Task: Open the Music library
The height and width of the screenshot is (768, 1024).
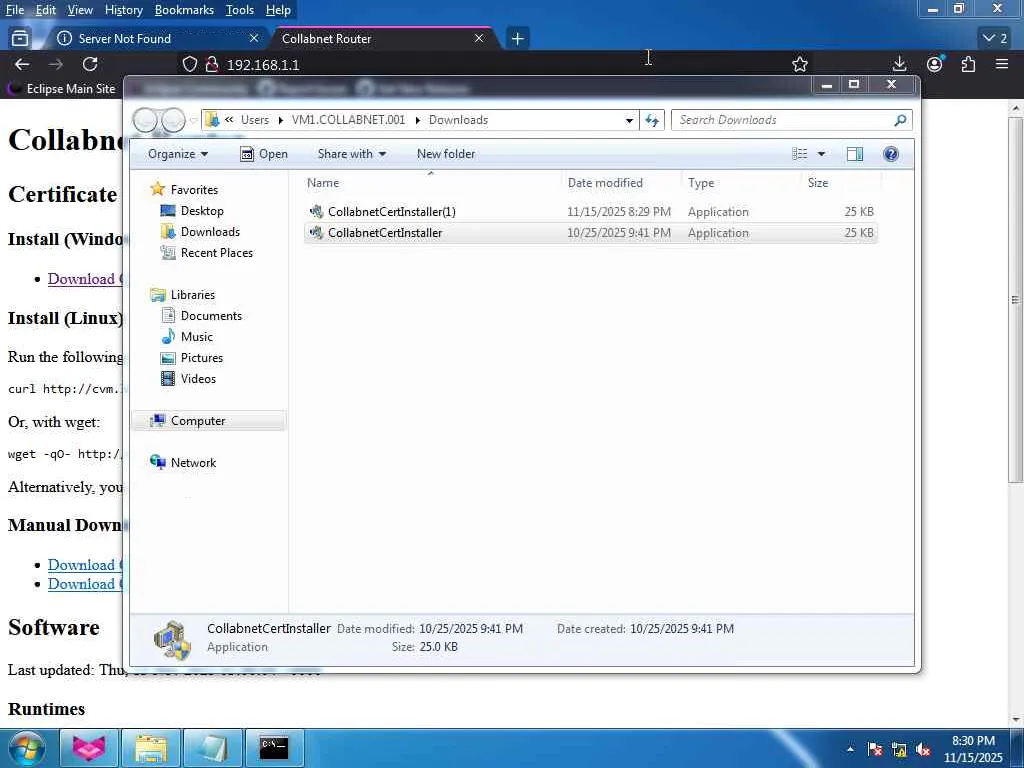Action: click(x=197, y=336)
